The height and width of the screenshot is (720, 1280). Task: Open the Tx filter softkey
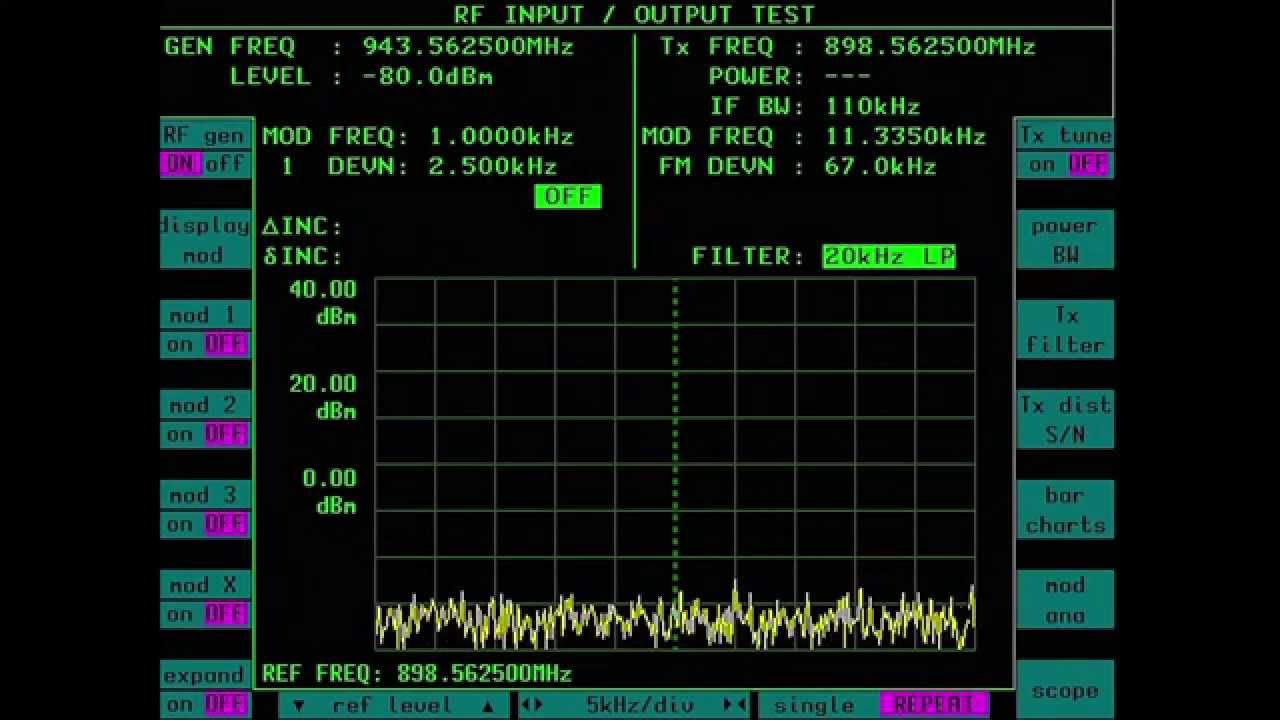(x=1065, y=330)
